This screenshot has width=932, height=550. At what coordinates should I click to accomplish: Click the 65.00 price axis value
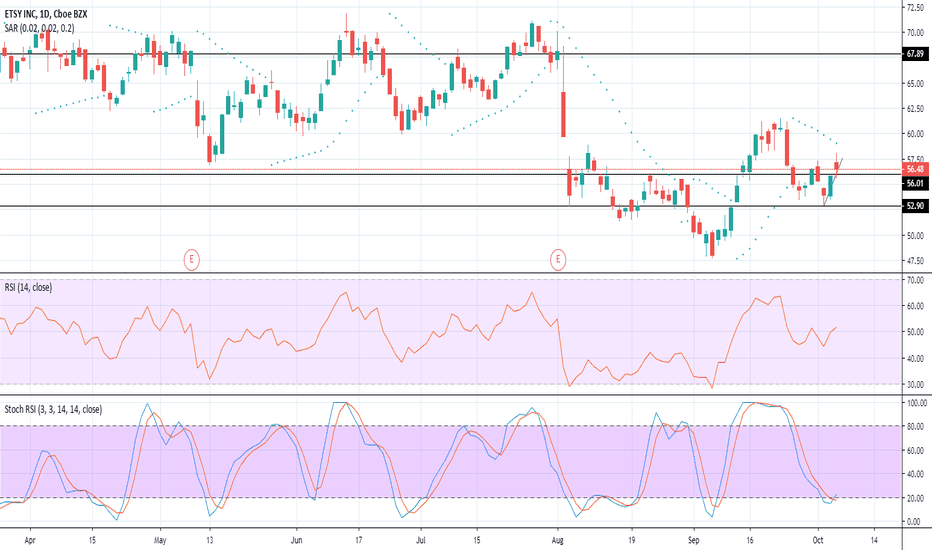(915, 83)
